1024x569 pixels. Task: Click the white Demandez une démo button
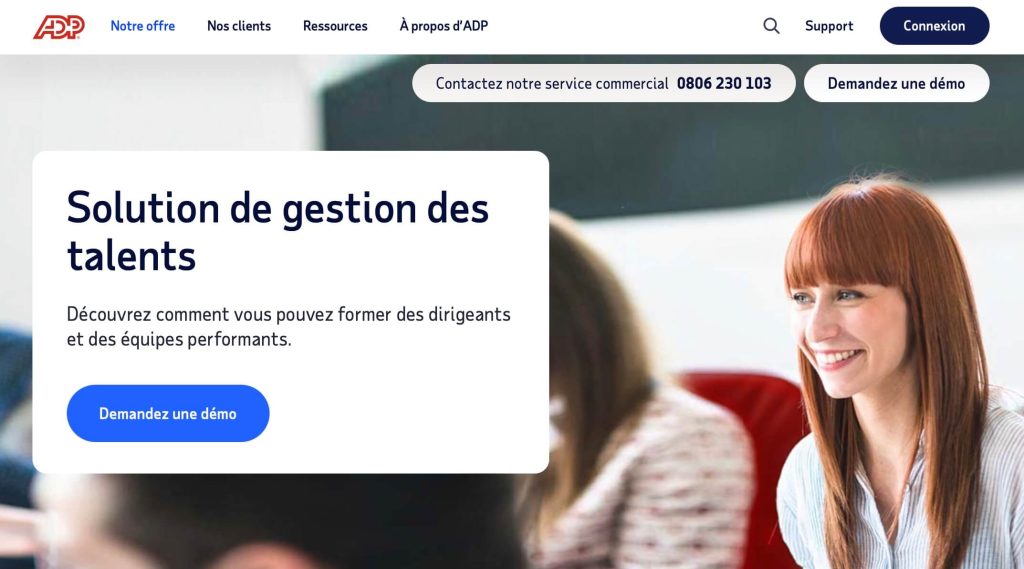pyautogui.click(x=896, y=83)
